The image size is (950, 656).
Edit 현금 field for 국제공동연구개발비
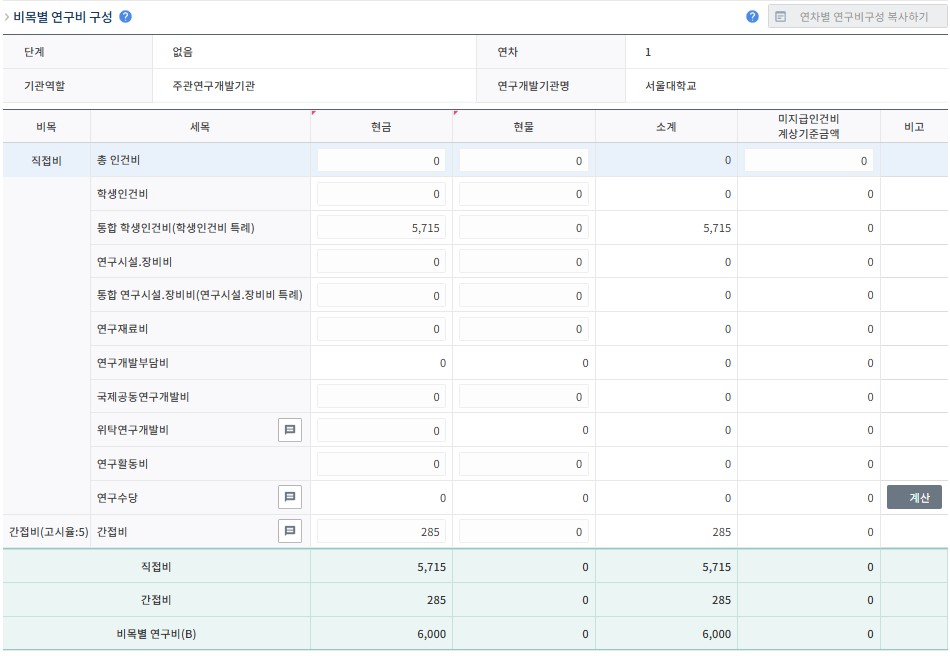pyautogui.click(x=381, y=397)
